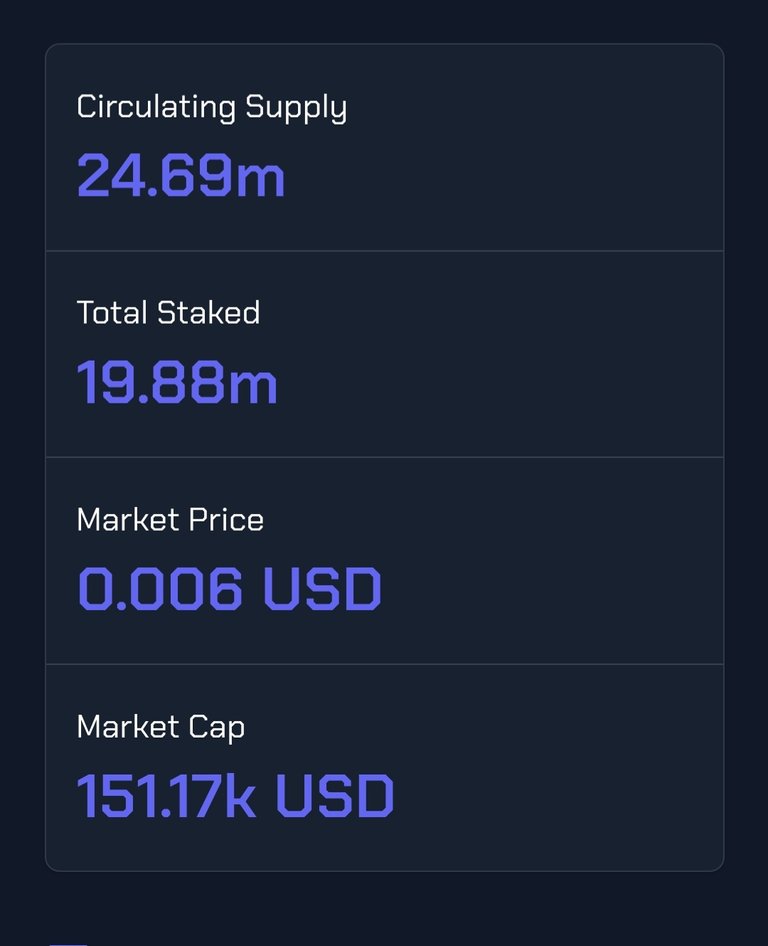Click divider line below Circulating Supply row
Viewport: 768px width, 946px height.
tap(384, 250)
